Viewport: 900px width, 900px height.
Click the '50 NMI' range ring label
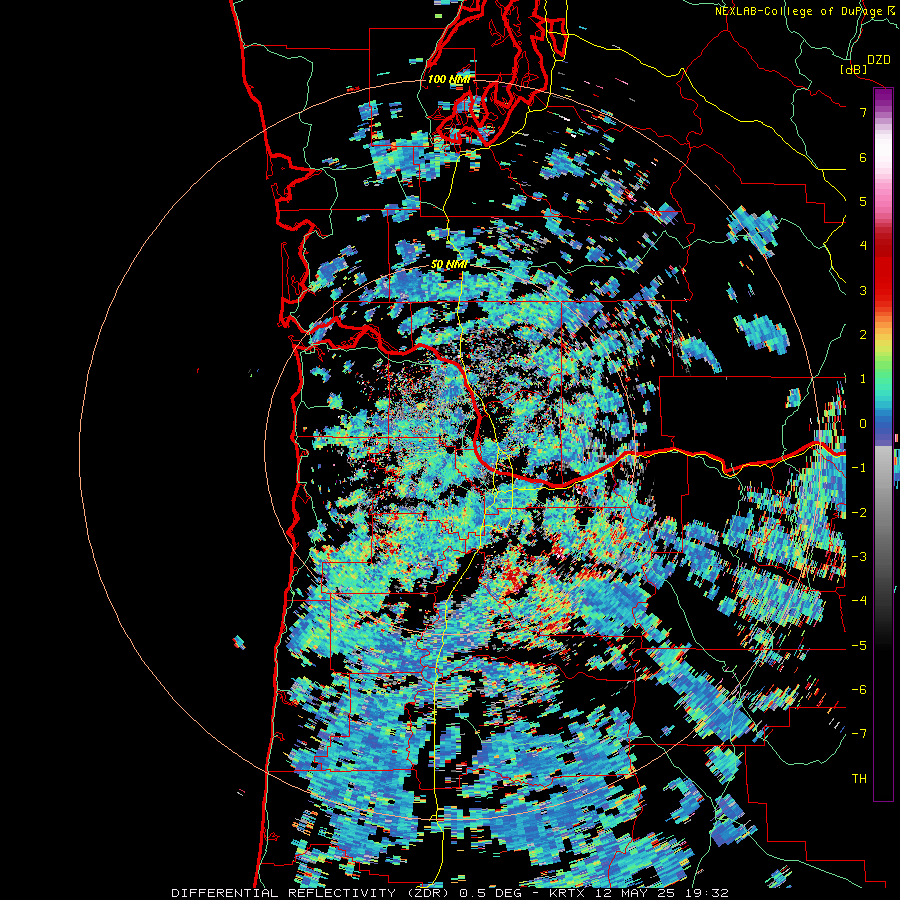[449, 265]
